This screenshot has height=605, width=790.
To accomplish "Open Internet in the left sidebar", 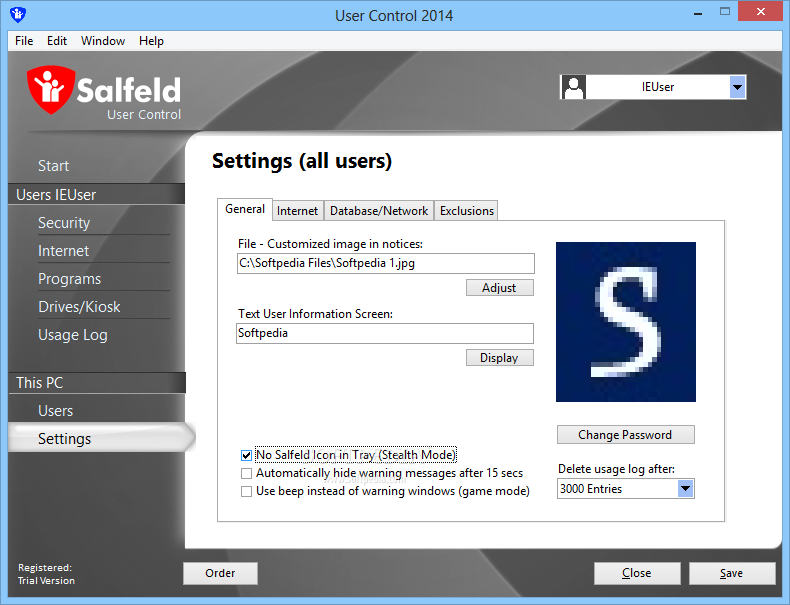I will click(x=63, y=251).
